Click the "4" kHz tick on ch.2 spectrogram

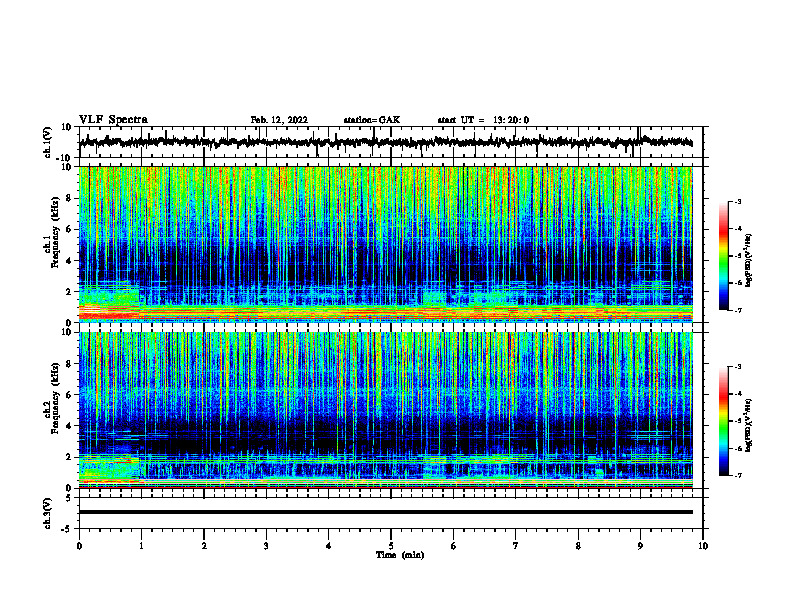70,426
